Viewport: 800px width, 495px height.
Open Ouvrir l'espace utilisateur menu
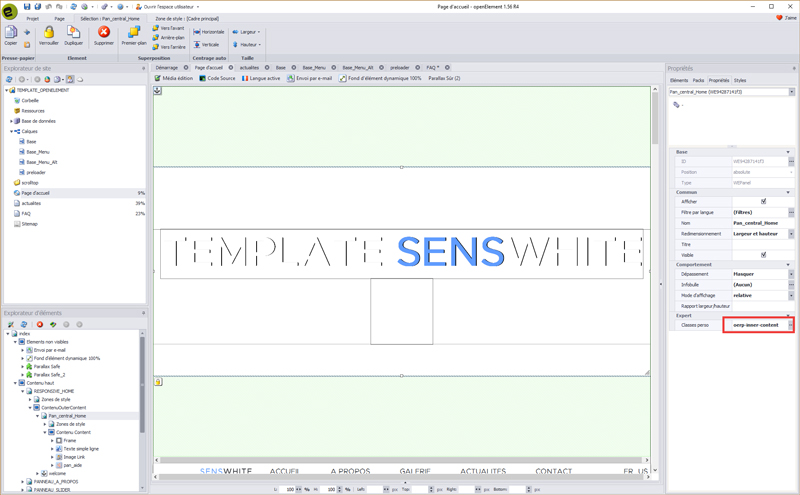pyautogui.click(x=167, y=7)
